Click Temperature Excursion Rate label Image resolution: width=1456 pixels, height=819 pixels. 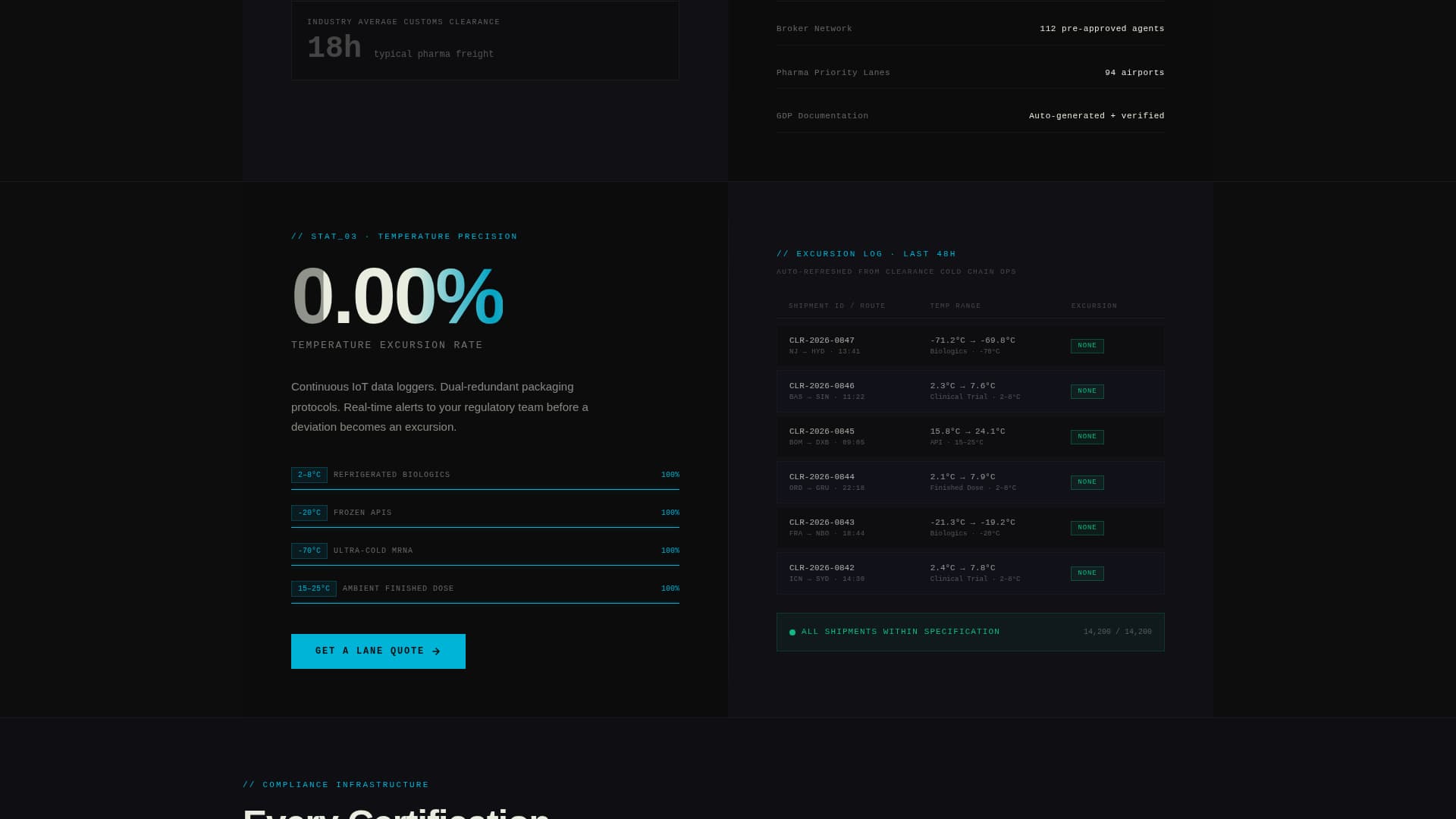click(x=387, y=346)
